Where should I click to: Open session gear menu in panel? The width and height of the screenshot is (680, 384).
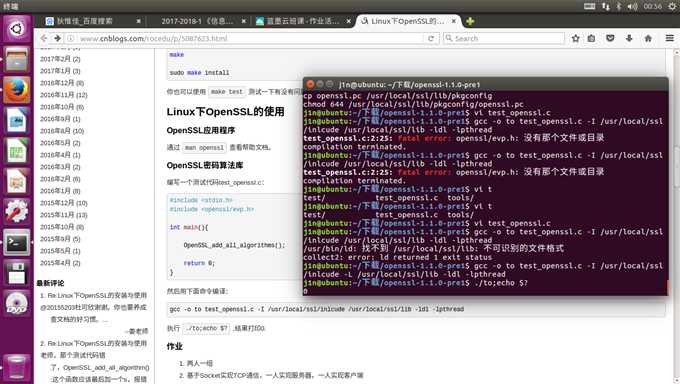(x=672, y=6)
